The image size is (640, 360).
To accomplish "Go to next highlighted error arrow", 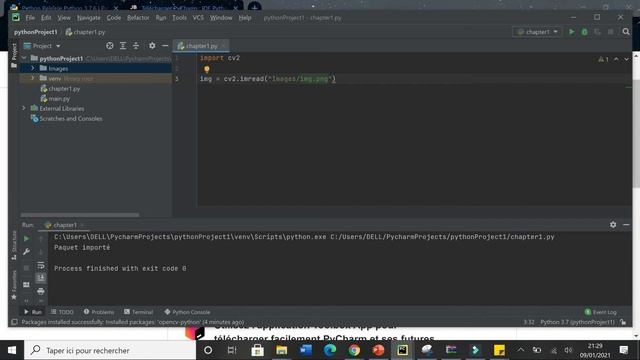I will coord(626,59).
